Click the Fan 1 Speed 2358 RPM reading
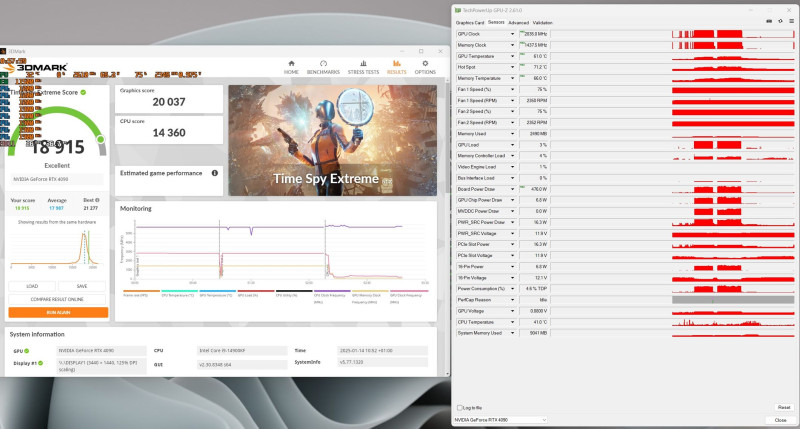The width and height of the screenshot is (800, 429). click(534, 100)
